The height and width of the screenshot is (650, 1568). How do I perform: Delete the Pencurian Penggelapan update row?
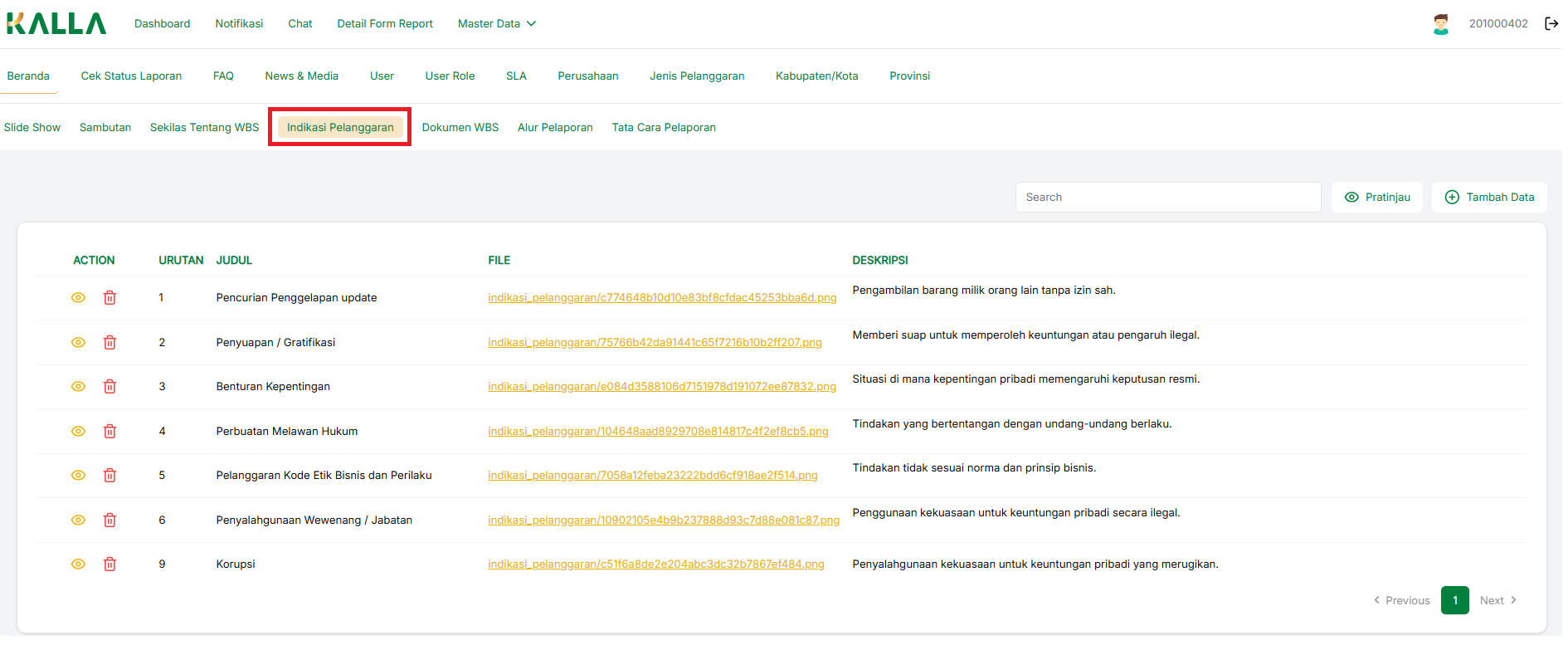pos(110,298)
